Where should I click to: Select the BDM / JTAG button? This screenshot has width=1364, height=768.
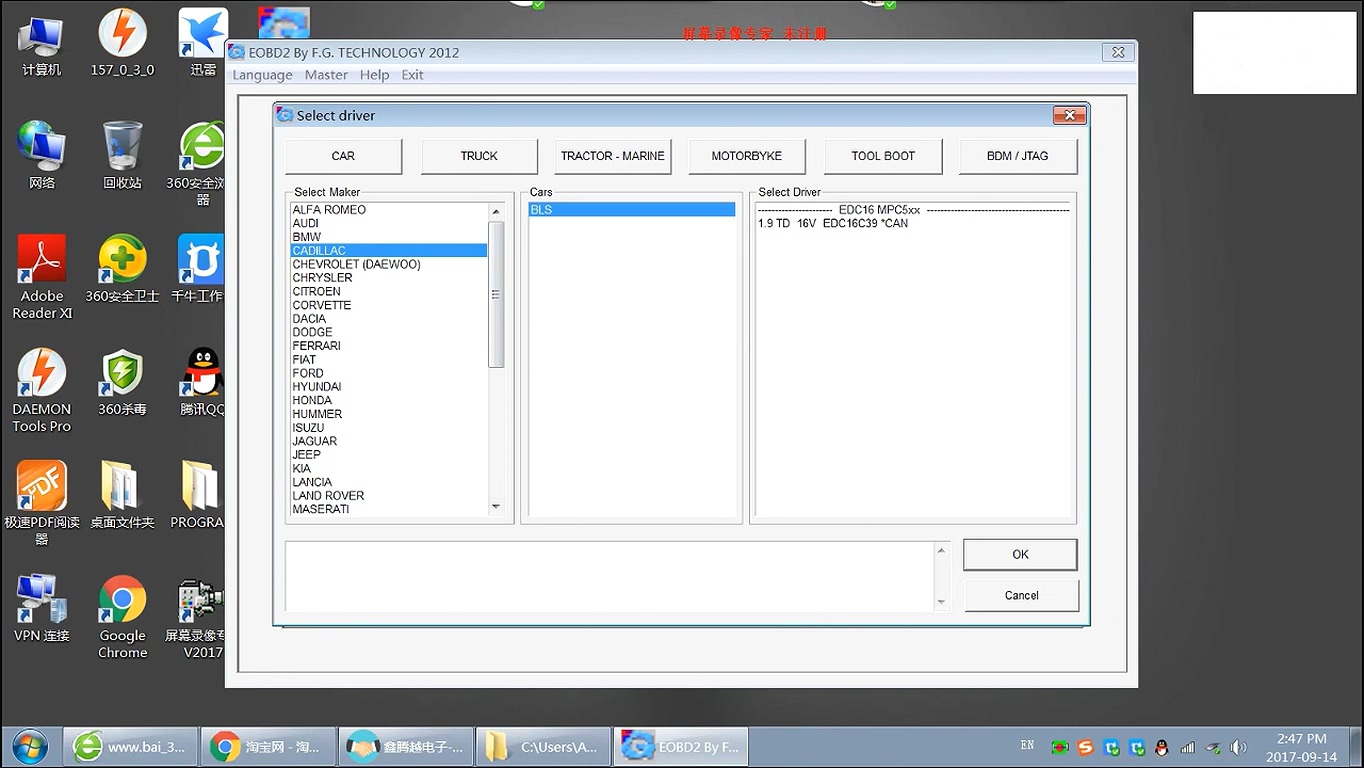pos(1018,156)
